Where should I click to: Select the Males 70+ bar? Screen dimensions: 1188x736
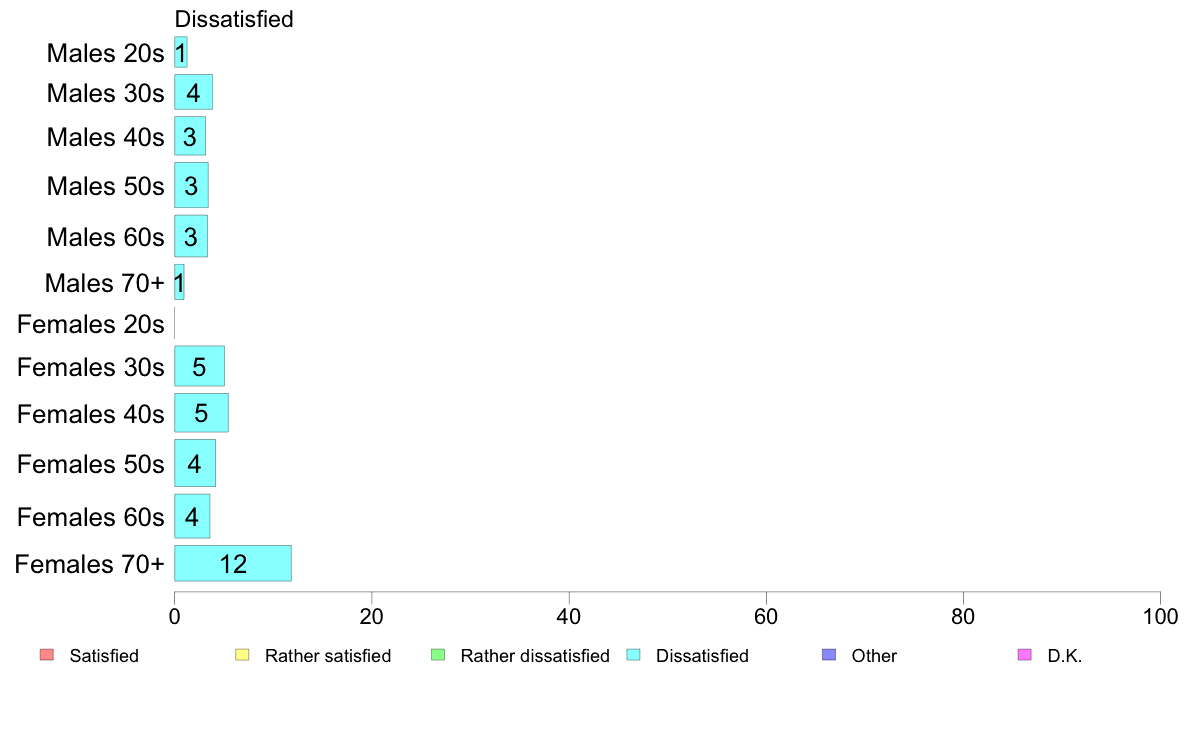179,282
